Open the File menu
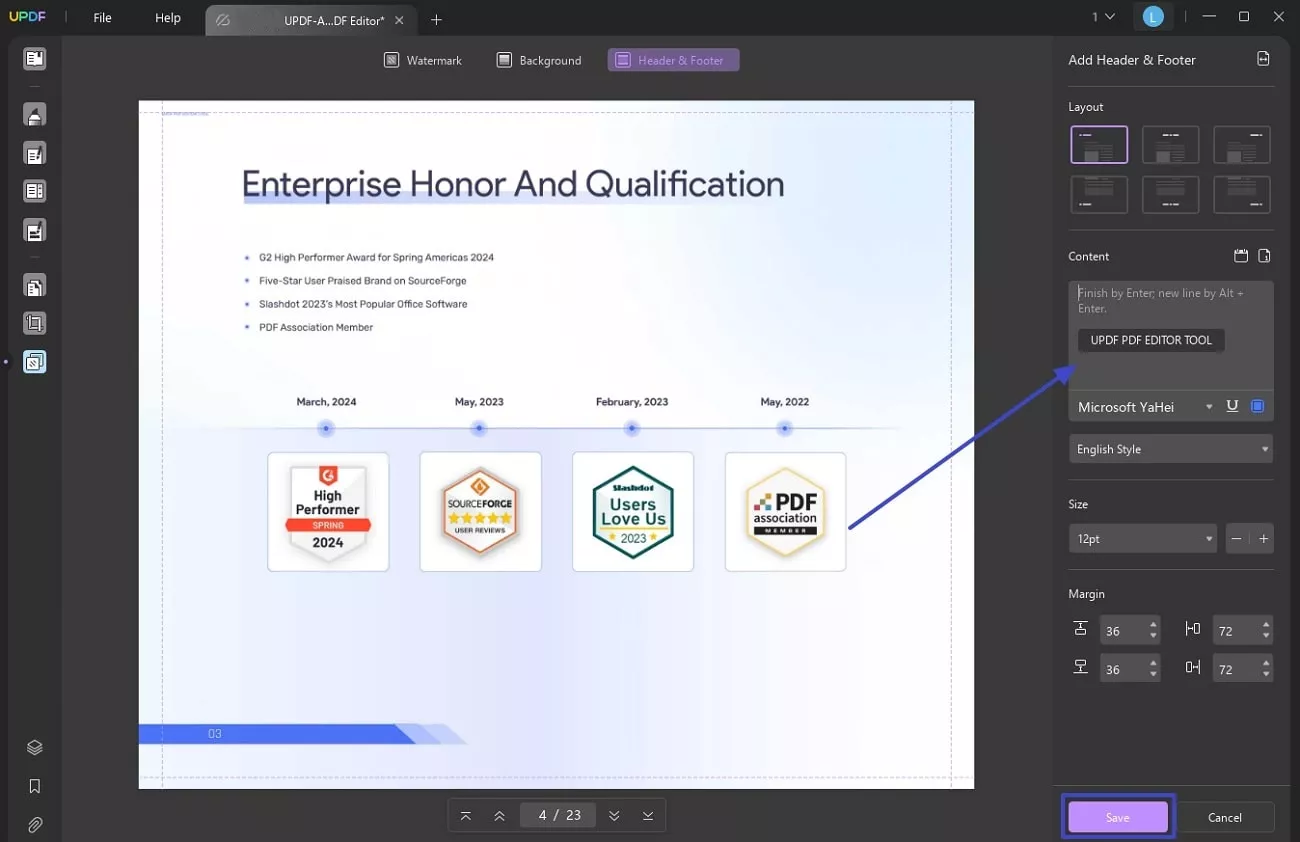The image size is (1300, 842). pos(103,18)
